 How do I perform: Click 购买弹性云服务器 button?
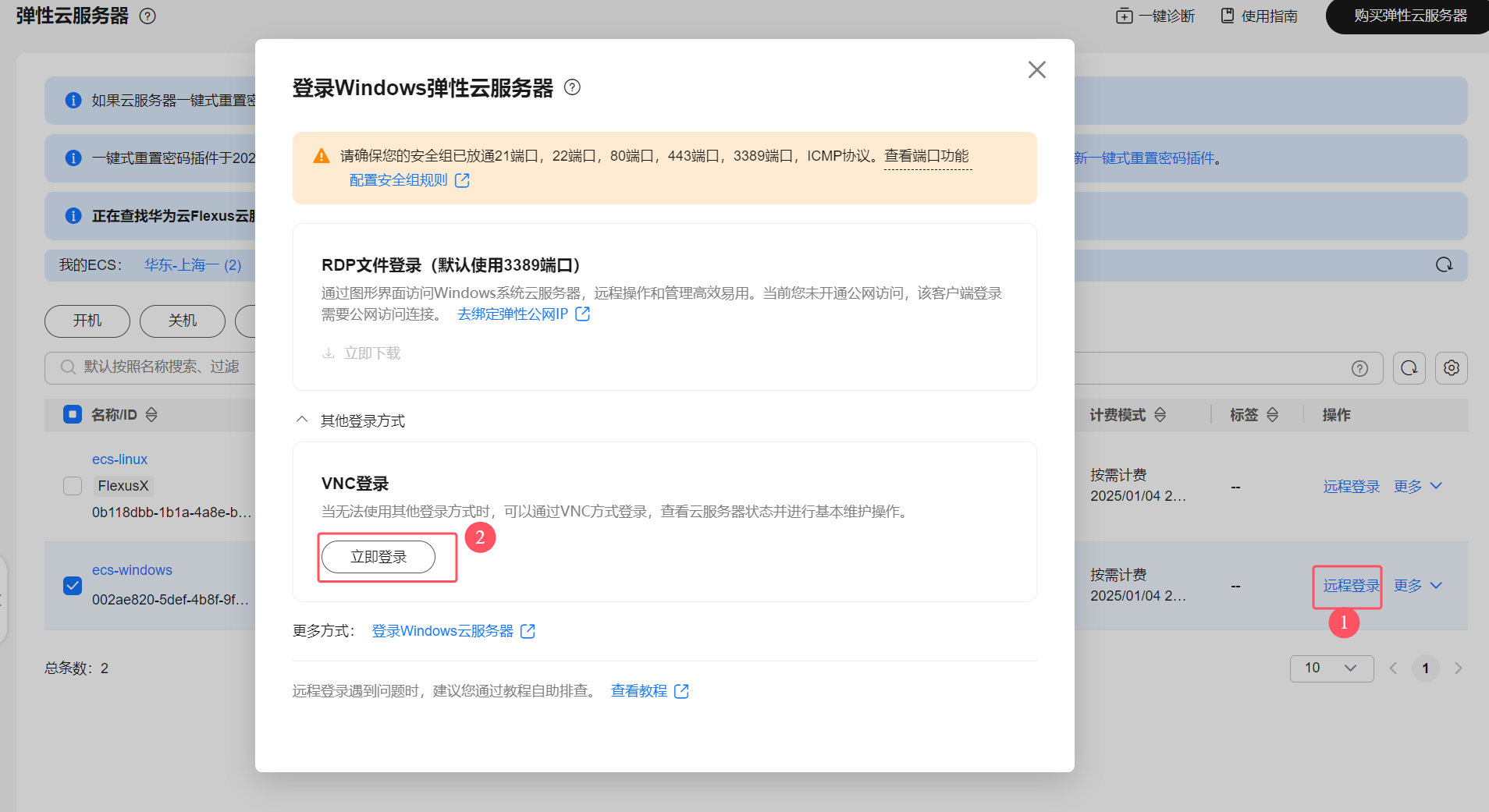1409,16
